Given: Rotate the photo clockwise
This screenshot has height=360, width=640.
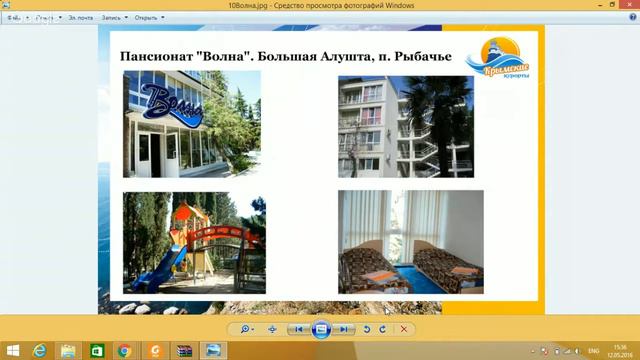Looking at the screenshot, I should point(382,329).
